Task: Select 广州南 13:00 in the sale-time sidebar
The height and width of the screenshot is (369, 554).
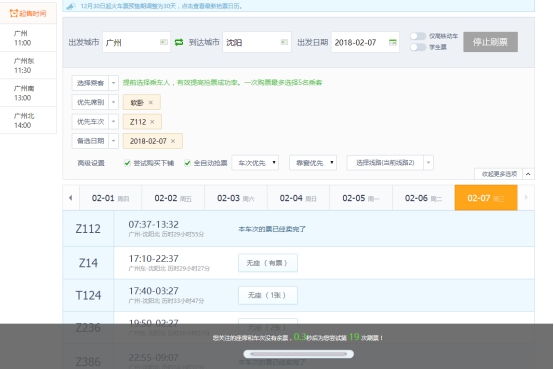Action: [x=28, y=93]
